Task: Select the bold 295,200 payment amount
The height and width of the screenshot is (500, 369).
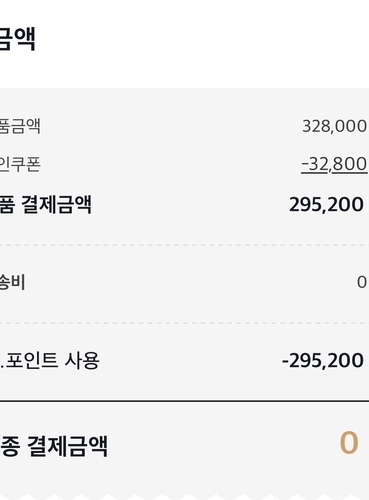Action: tap(326, 204)
